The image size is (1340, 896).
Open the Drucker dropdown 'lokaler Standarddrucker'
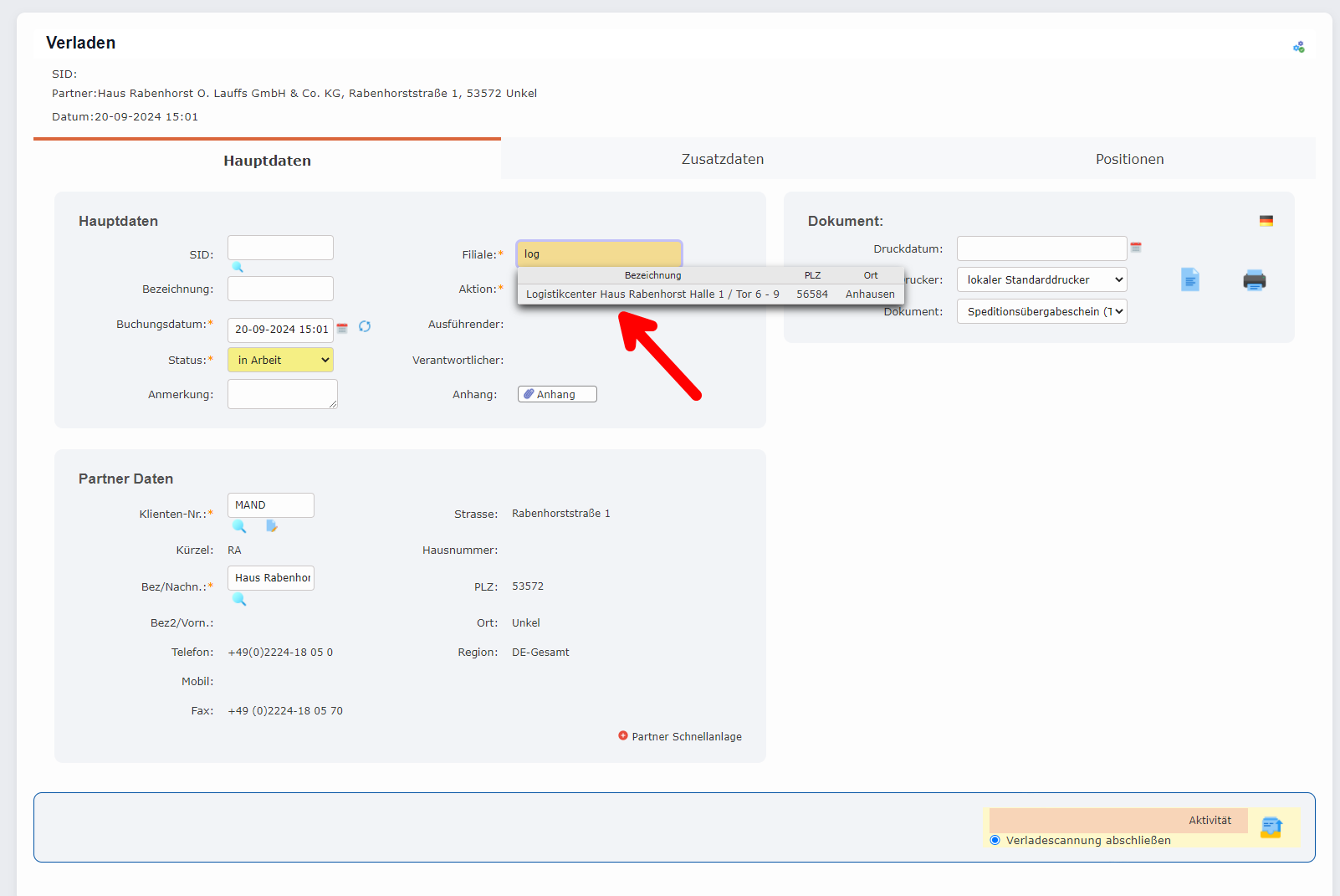tap(1041, 279)
